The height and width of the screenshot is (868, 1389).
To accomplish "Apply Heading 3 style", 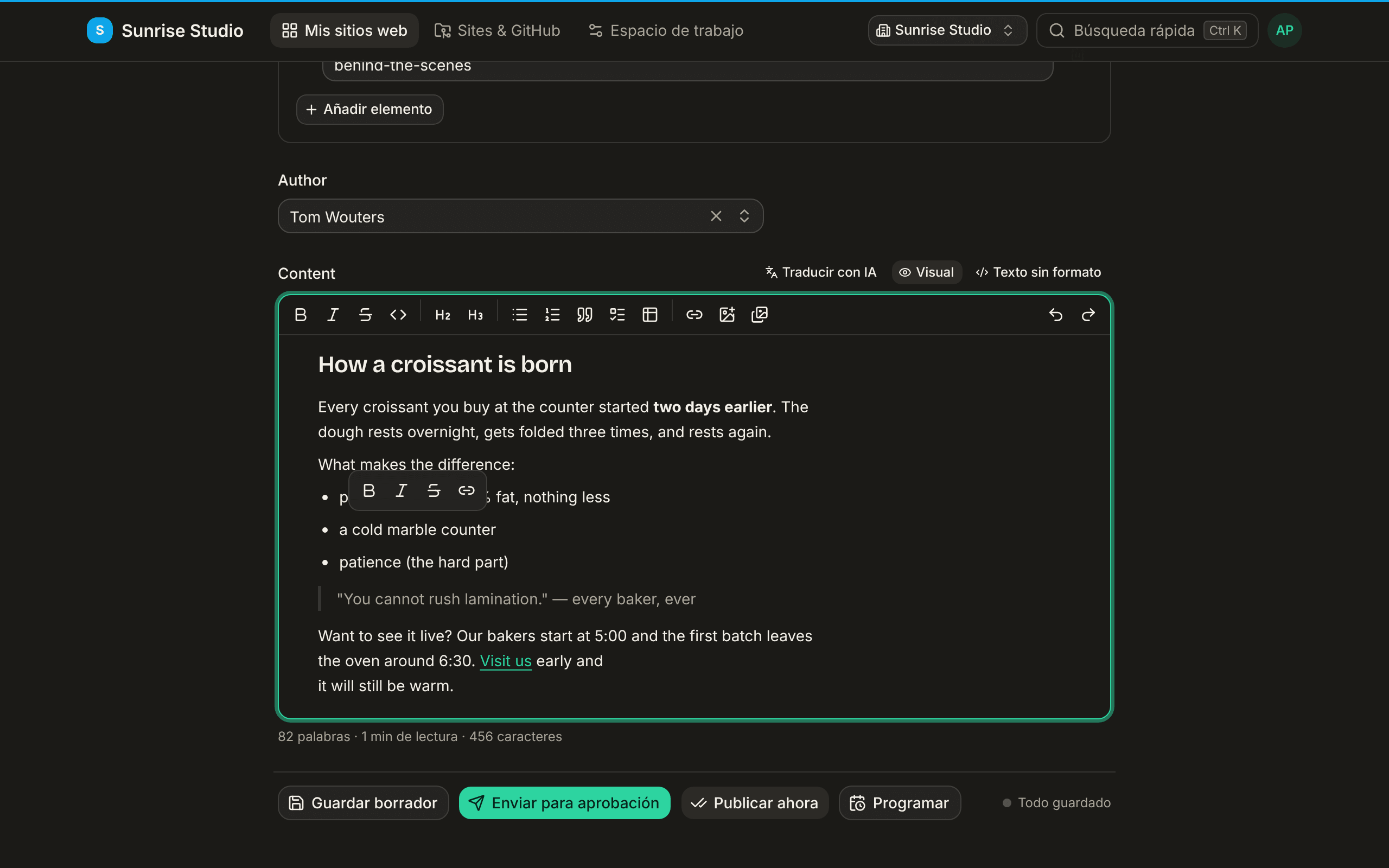I will point(475,315).
